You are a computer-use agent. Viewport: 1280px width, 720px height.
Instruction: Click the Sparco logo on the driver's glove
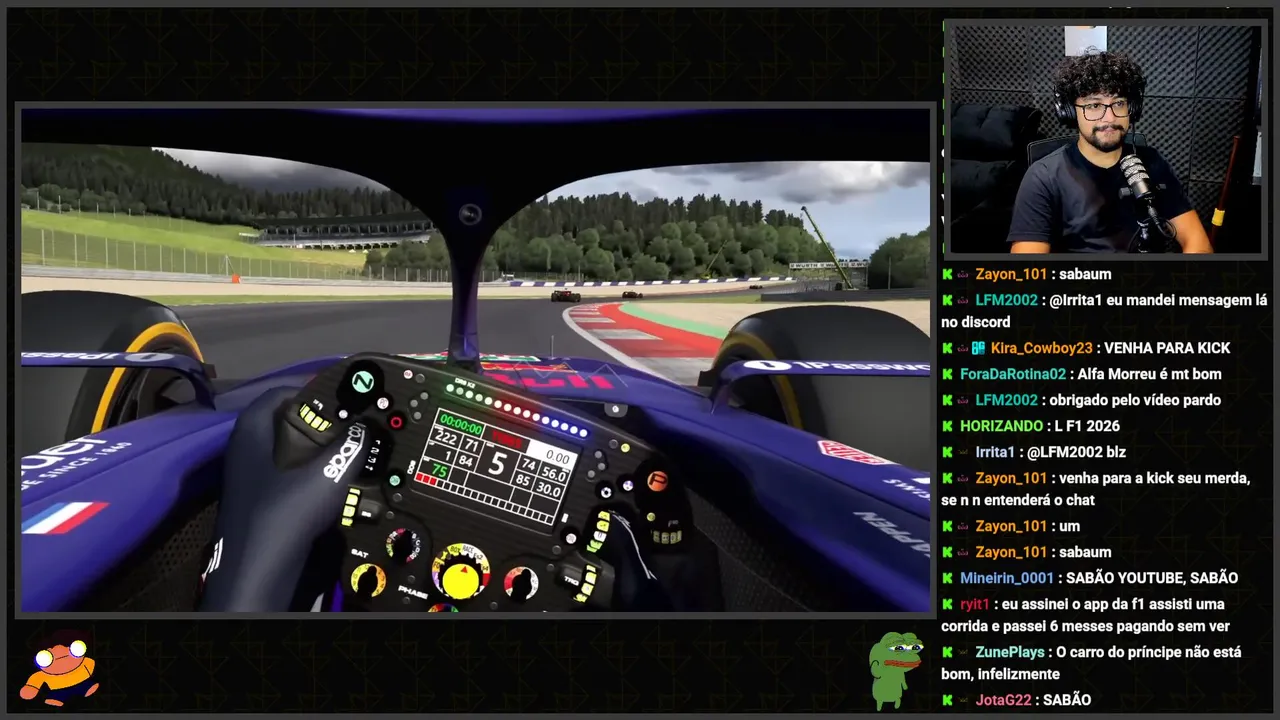pyautogui.click(x=343, y=452)
